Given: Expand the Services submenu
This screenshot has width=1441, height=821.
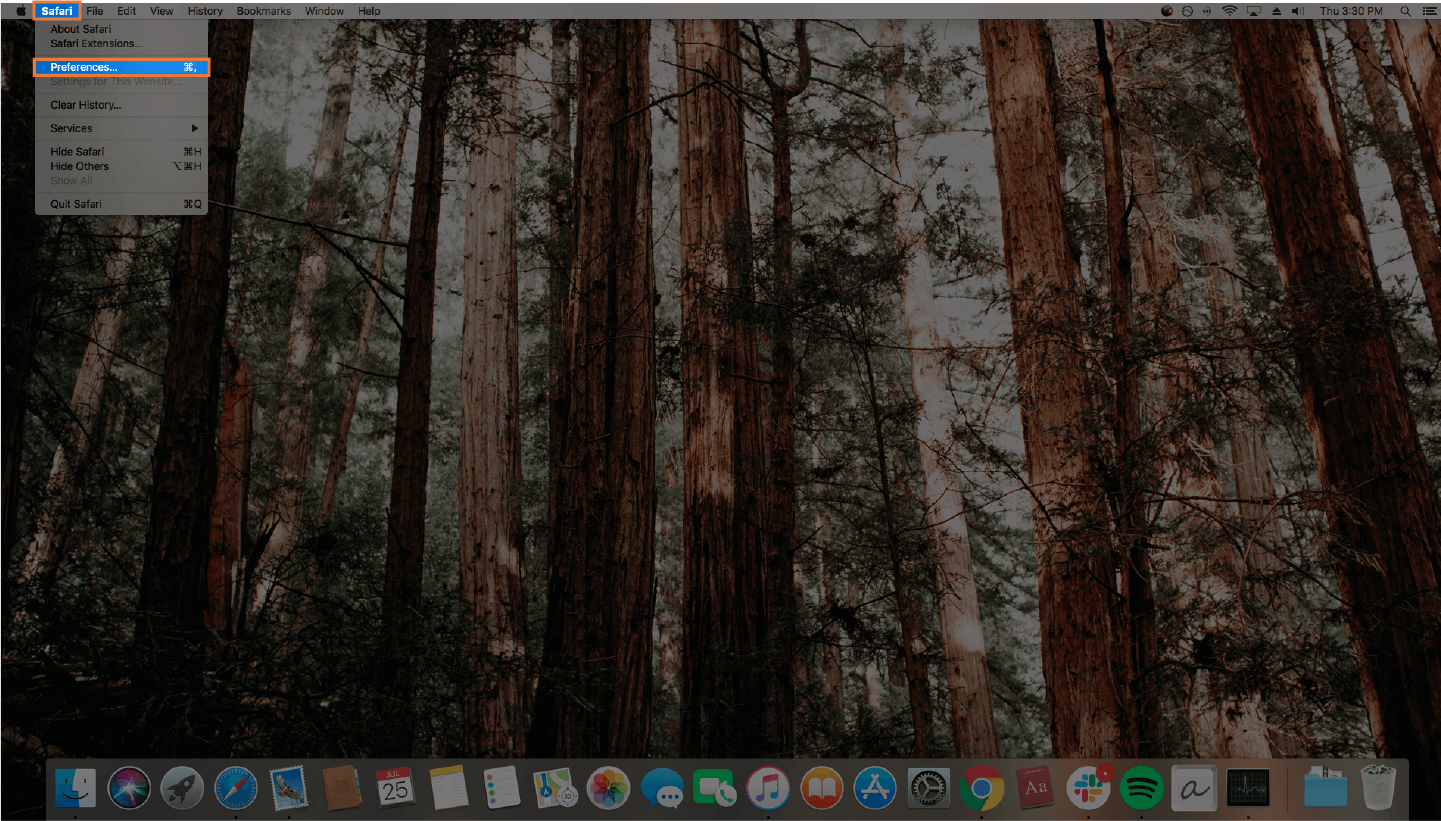Looking at the screenshot, I should click(x=121, y=128).
